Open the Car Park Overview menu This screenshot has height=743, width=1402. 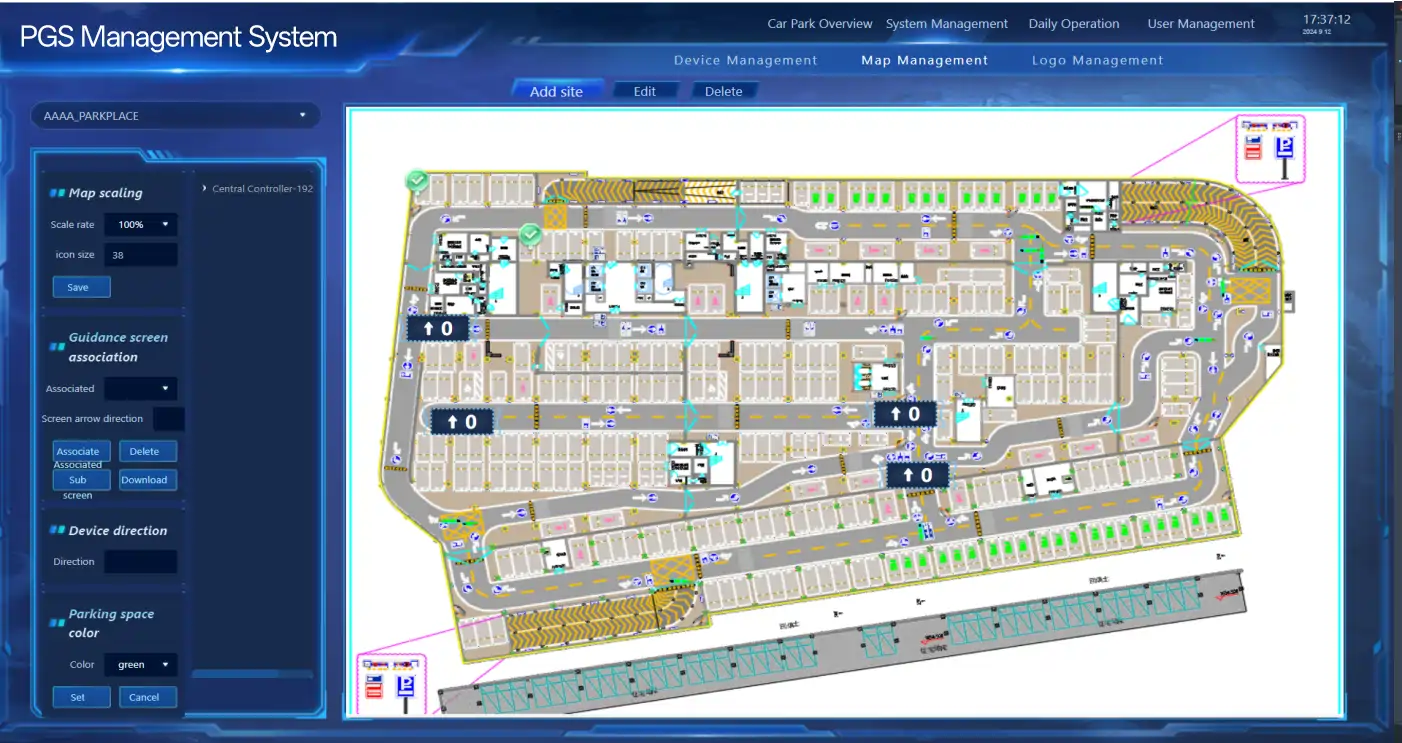(820, 24)
